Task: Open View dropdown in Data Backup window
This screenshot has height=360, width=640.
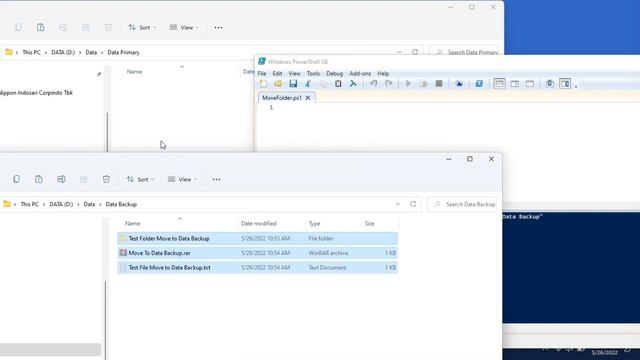Action: pyautogui.click(x=182, y=179)
